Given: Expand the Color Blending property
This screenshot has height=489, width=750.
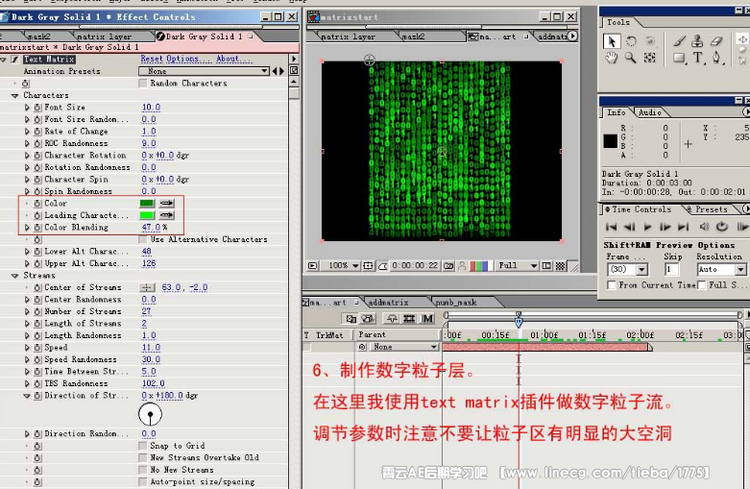Looking at the screenshot, I should (27, 228).
